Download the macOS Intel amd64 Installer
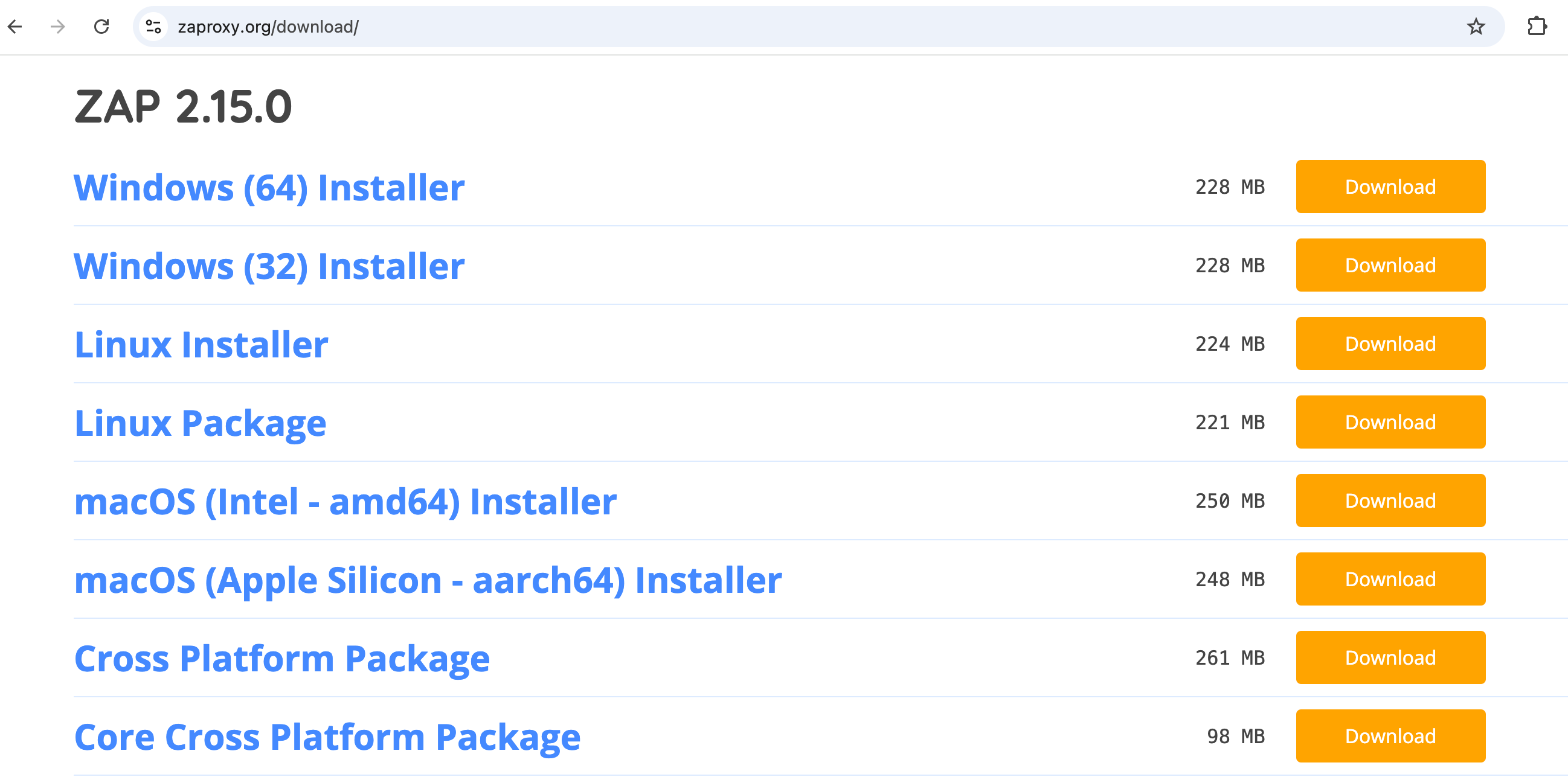The width and height of the screenshot is (1568, 780). 1390,500
